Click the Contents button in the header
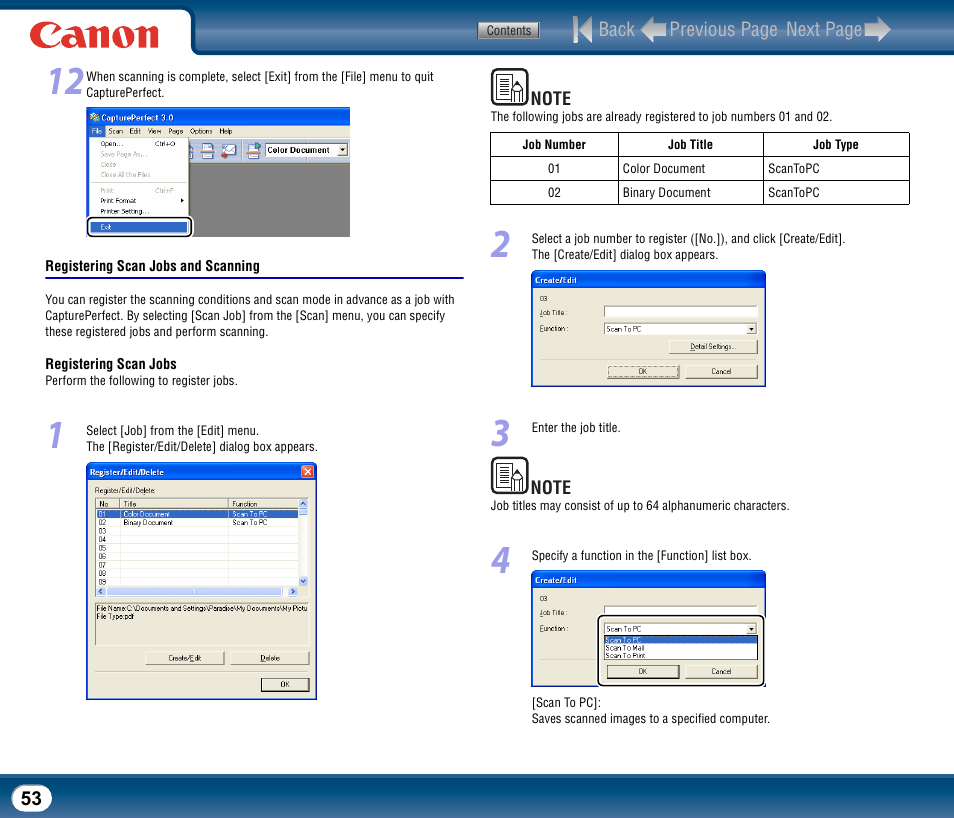The image size is (954, 818). pyautogui.click(x=508, y=30)
